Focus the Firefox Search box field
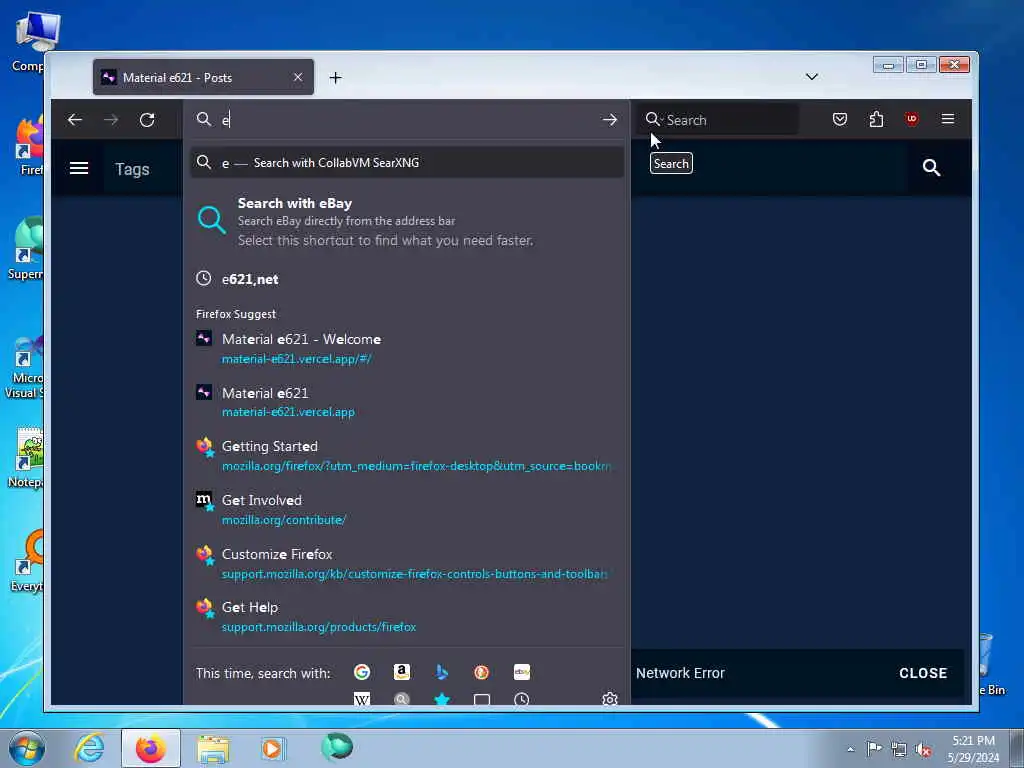 pos(717,120)
